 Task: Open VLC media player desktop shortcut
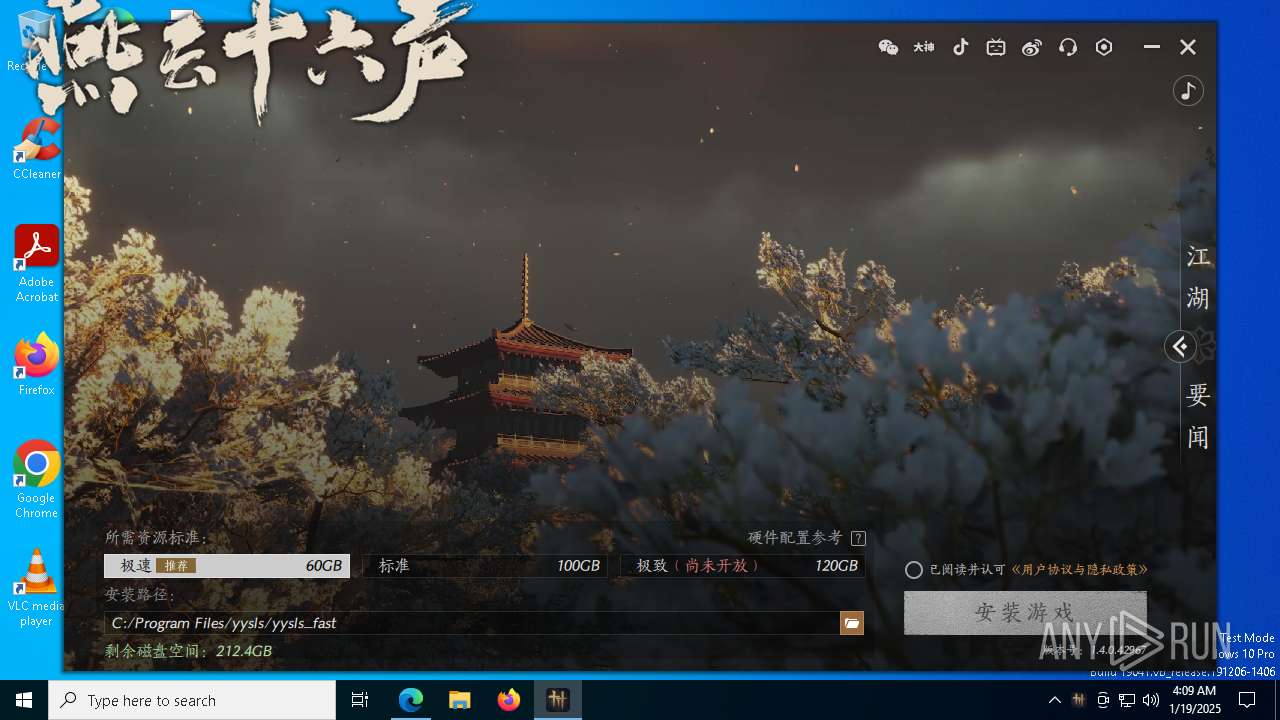coord(36,588)
